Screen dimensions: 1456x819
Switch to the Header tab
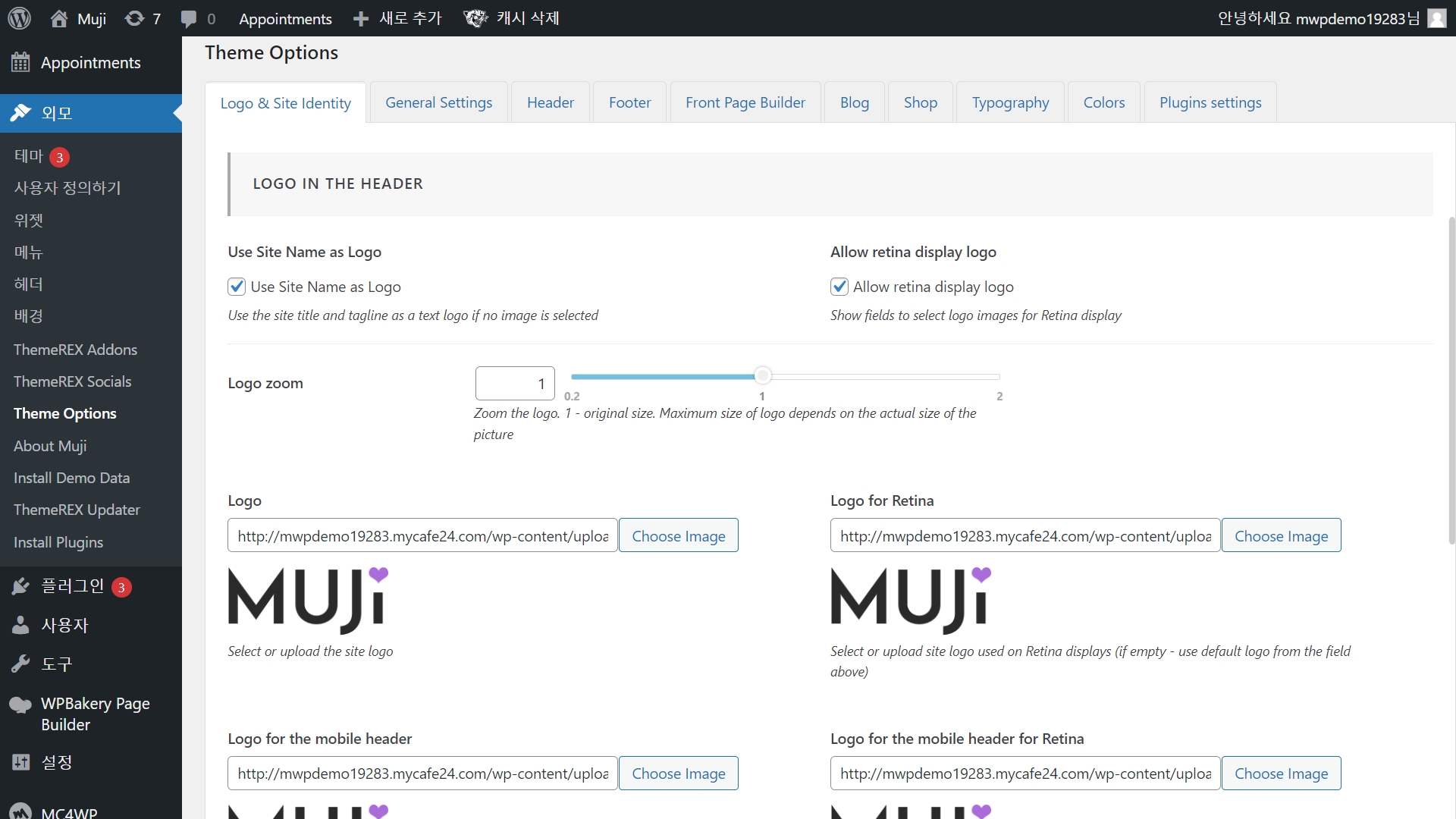coord(551,102)
